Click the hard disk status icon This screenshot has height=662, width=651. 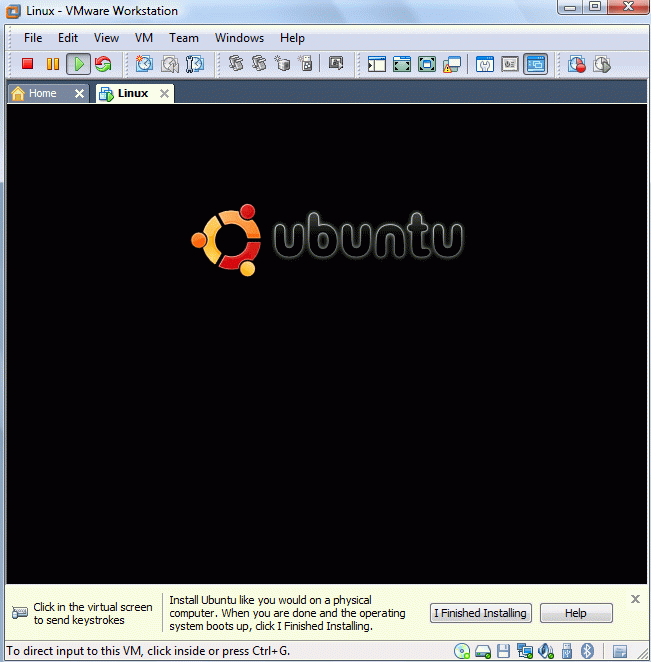point(483,651)
